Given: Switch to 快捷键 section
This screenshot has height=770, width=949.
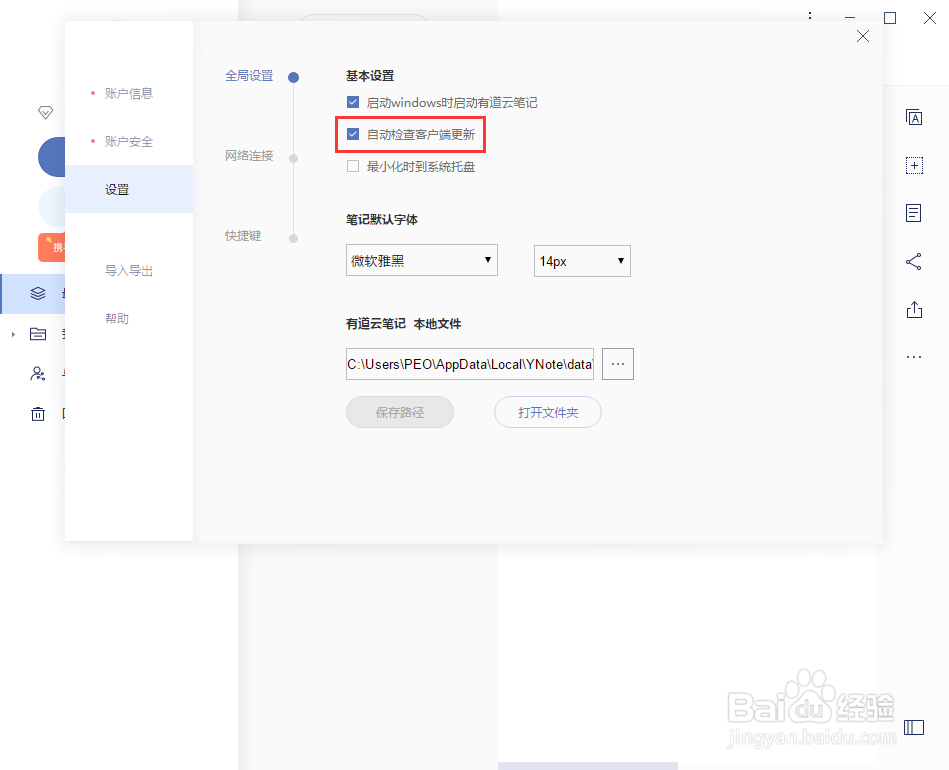Looking at the screenshot, I should [243, 235].
